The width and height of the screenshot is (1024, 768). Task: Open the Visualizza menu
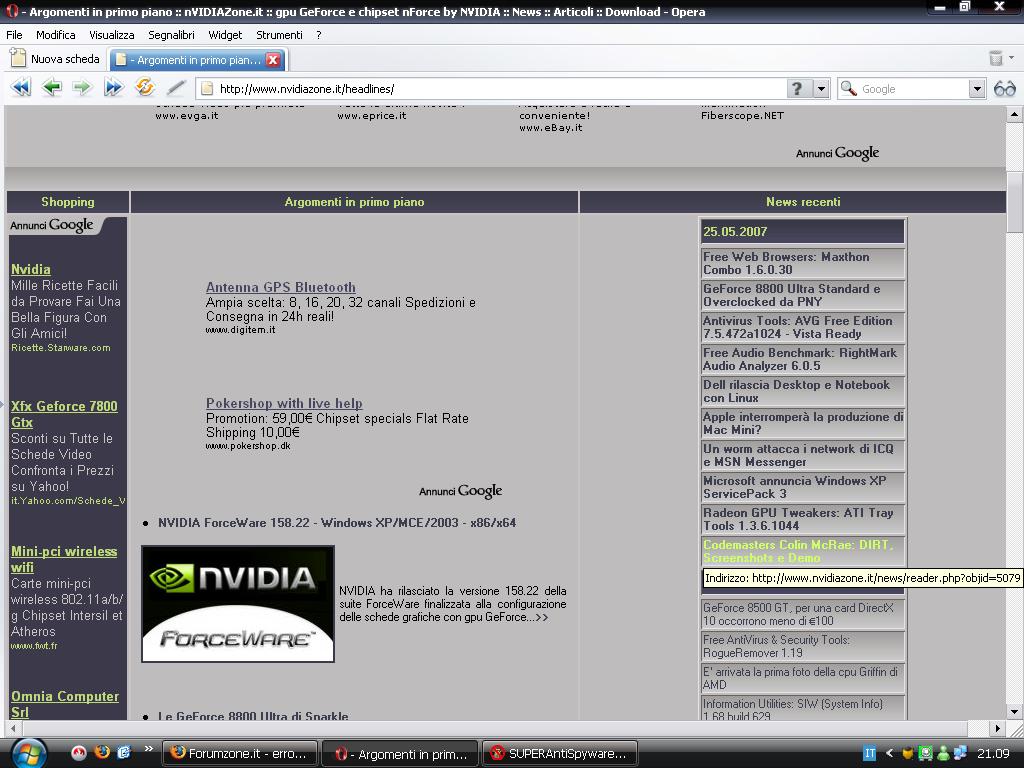point(112,35)
